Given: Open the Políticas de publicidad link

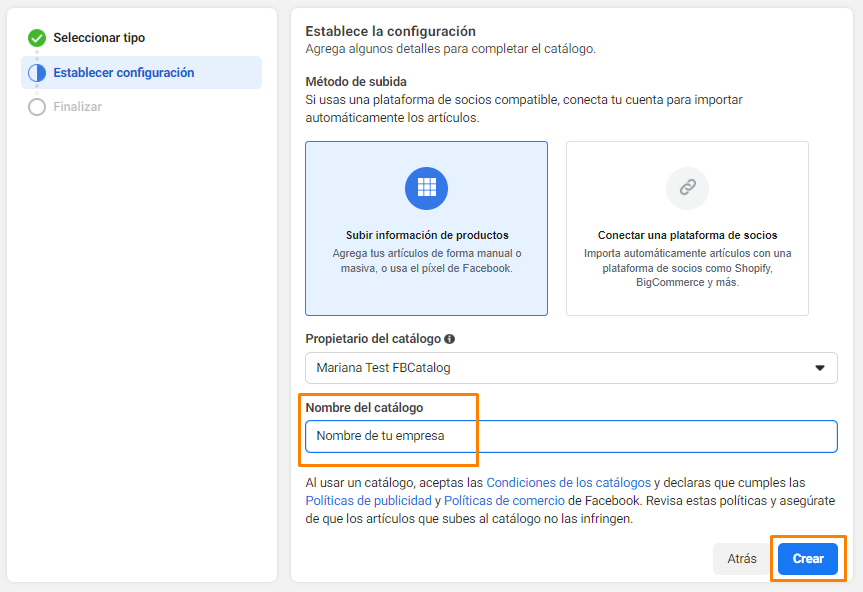Looking at the screenshot, I should point(368,501).
